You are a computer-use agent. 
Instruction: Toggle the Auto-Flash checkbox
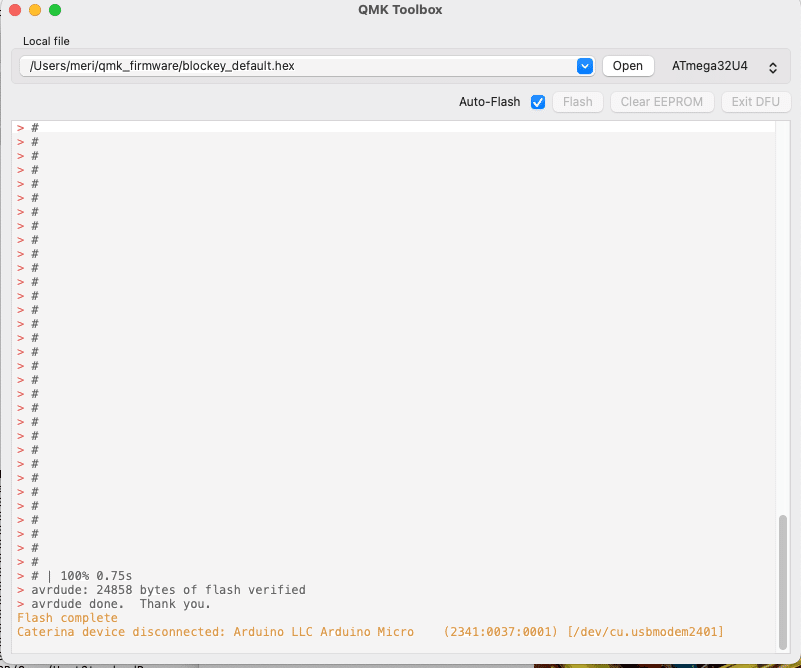pos(537,102)
